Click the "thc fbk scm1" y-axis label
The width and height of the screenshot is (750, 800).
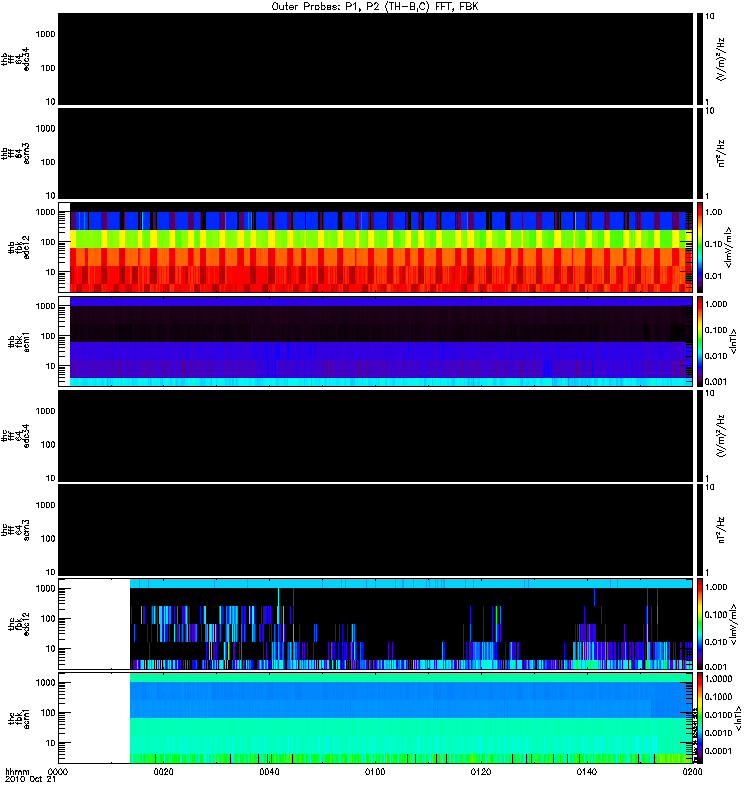[19, 719]
